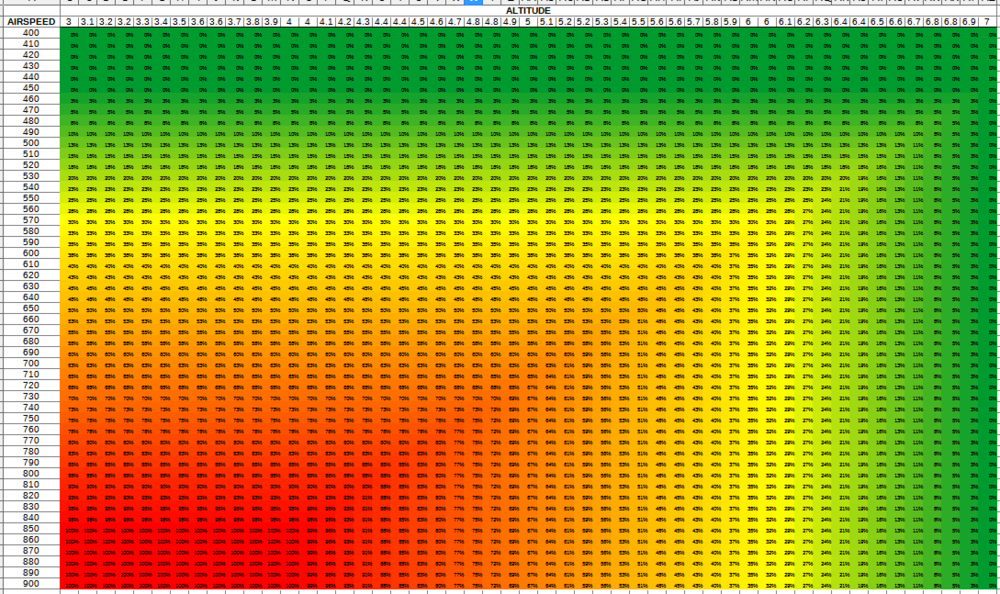Select airspeed row label 670
Screen dimensions: 1000x594
tap(31, 330)
